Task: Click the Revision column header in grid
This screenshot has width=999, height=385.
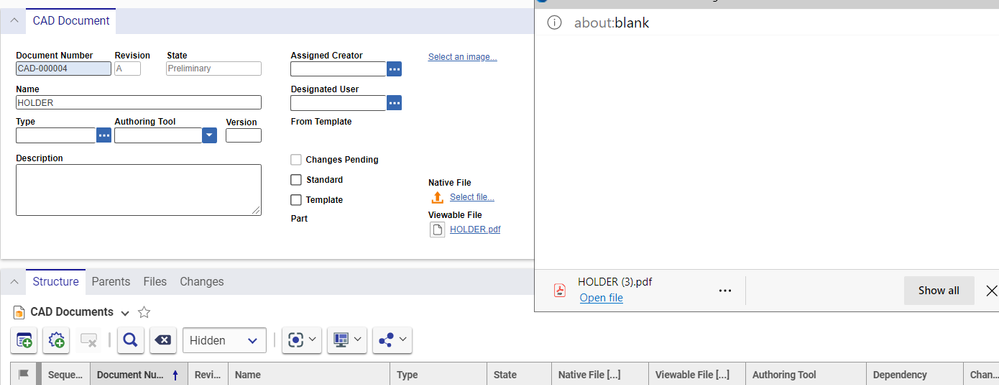Action: [208, 375]
